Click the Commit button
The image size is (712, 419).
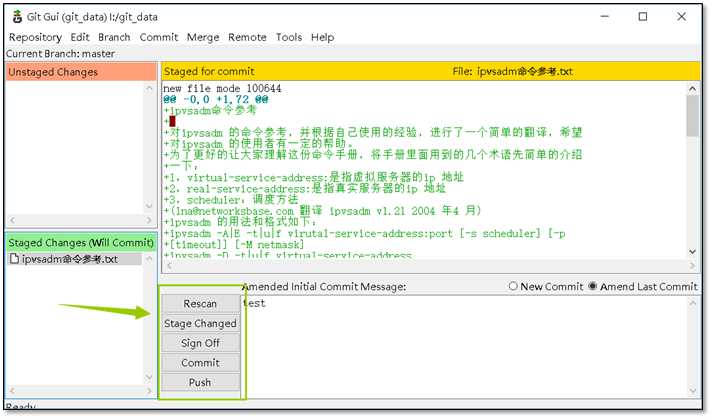200,363
